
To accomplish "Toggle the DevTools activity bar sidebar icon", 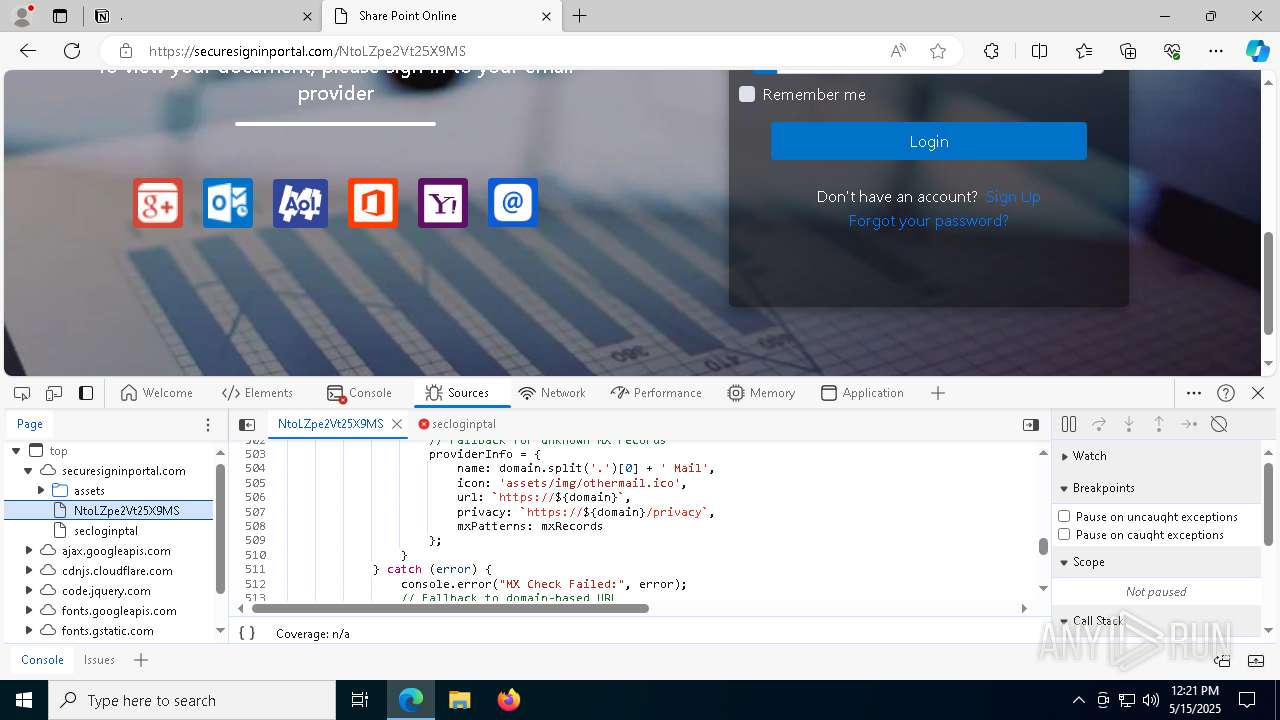I will (x=86, y=393).
